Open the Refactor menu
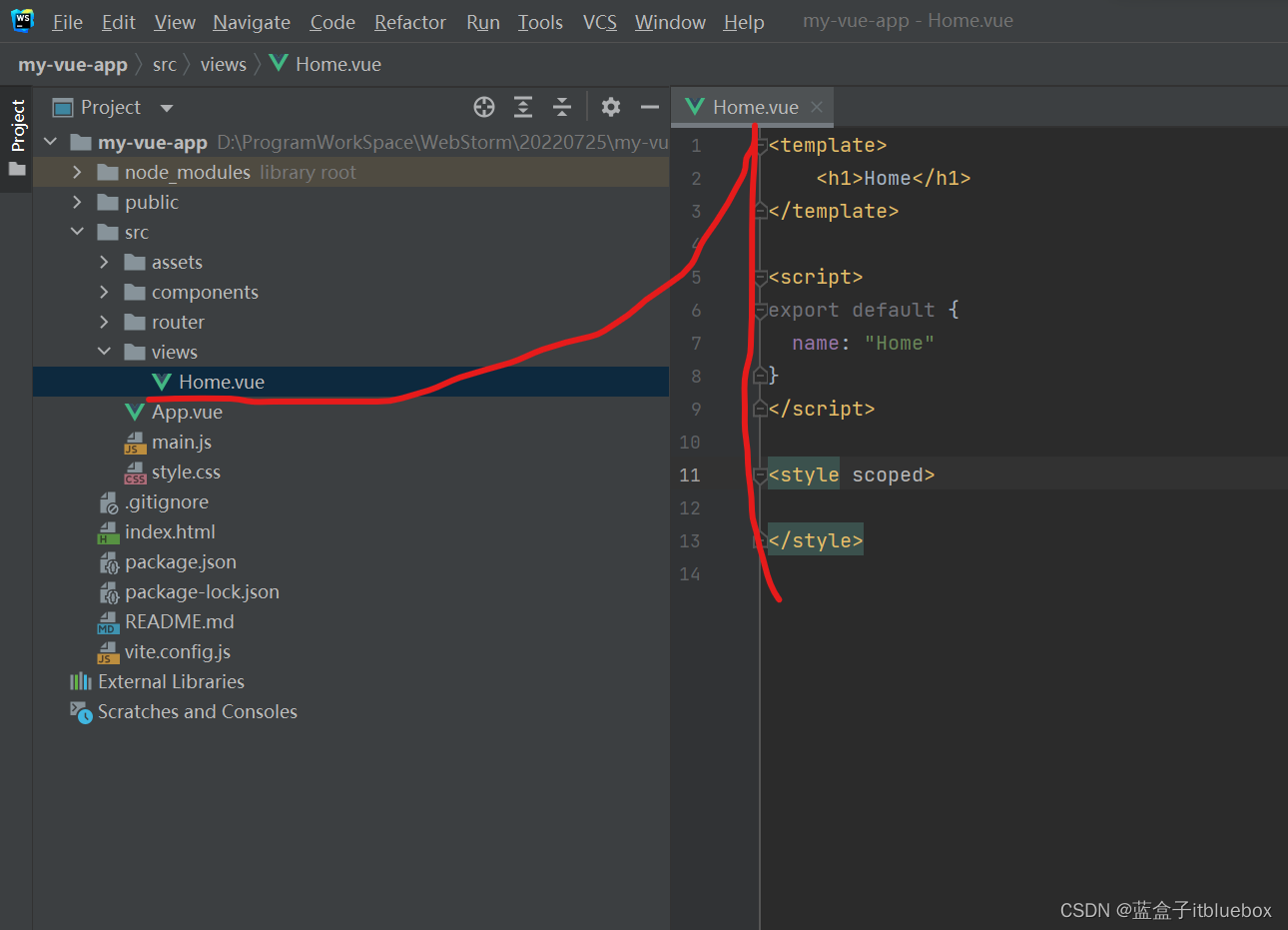 click(x=409, y=22)
